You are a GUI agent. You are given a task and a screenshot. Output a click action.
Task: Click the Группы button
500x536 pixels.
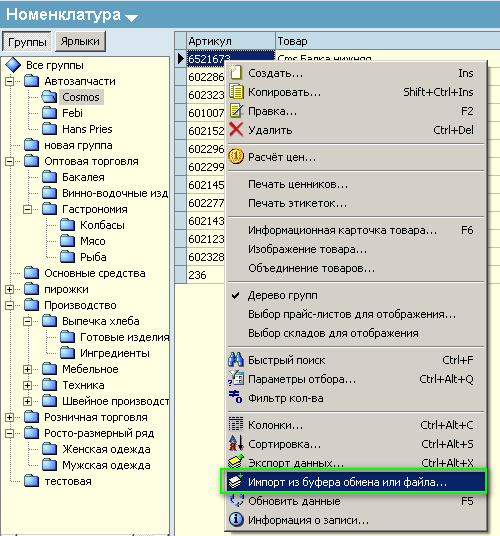(27, 42)
